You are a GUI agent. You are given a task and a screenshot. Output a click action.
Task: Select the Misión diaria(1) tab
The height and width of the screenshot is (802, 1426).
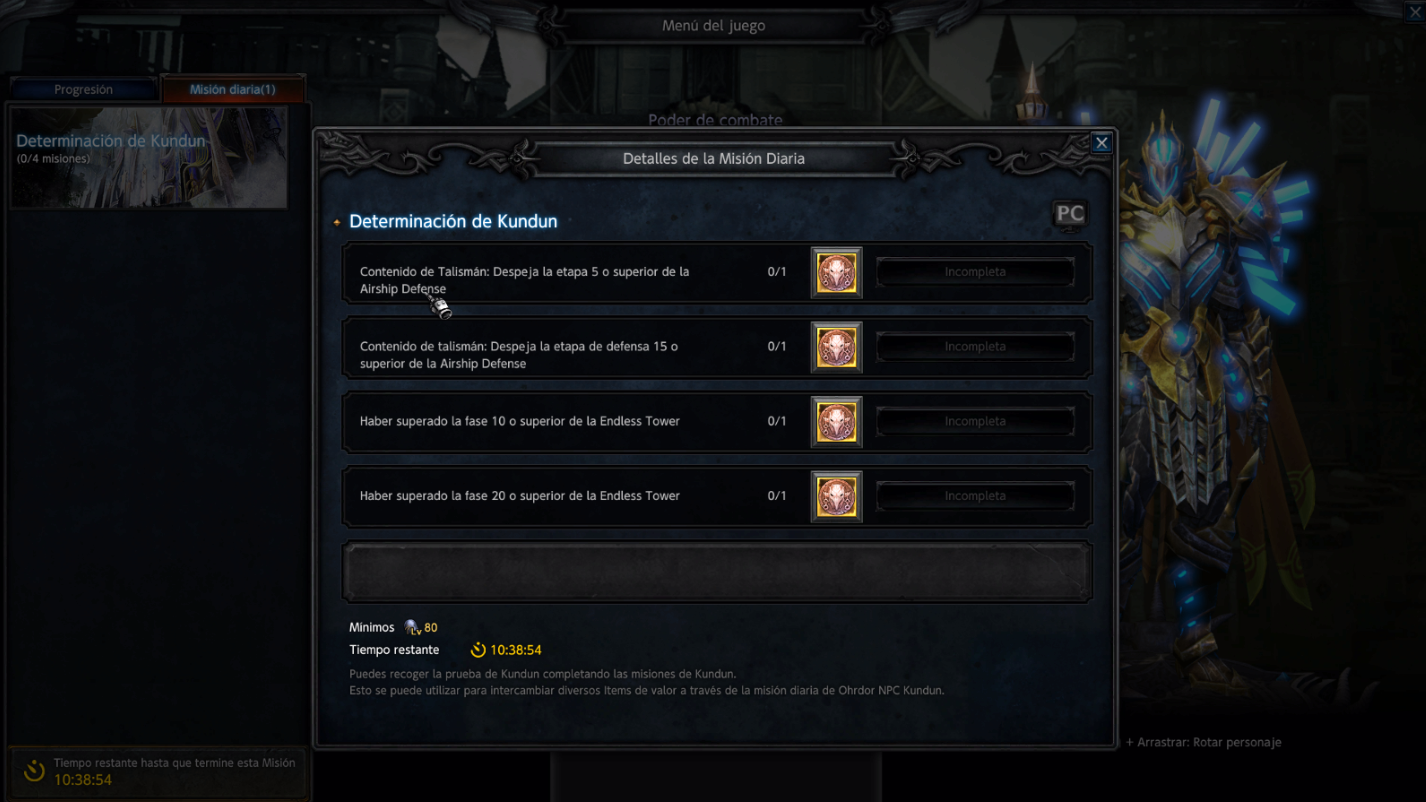pyautogui.click(x=233, y=89)
